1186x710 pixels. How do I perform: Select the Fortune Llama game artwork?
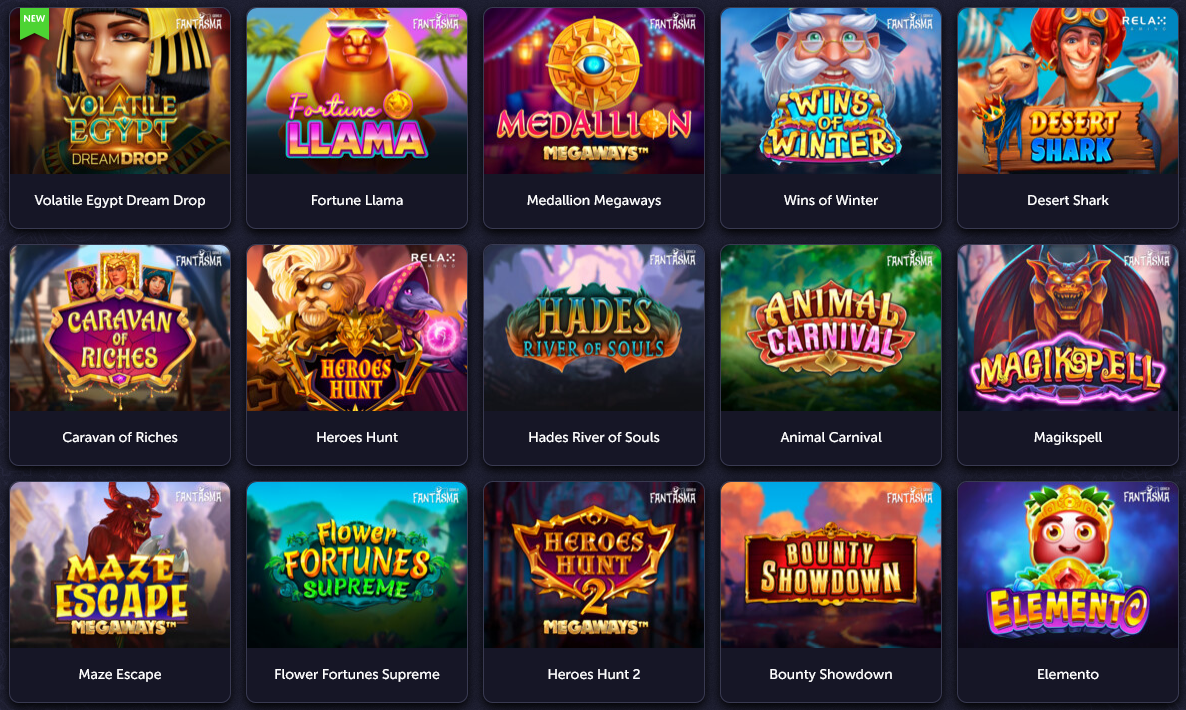(x=357, y=91)
